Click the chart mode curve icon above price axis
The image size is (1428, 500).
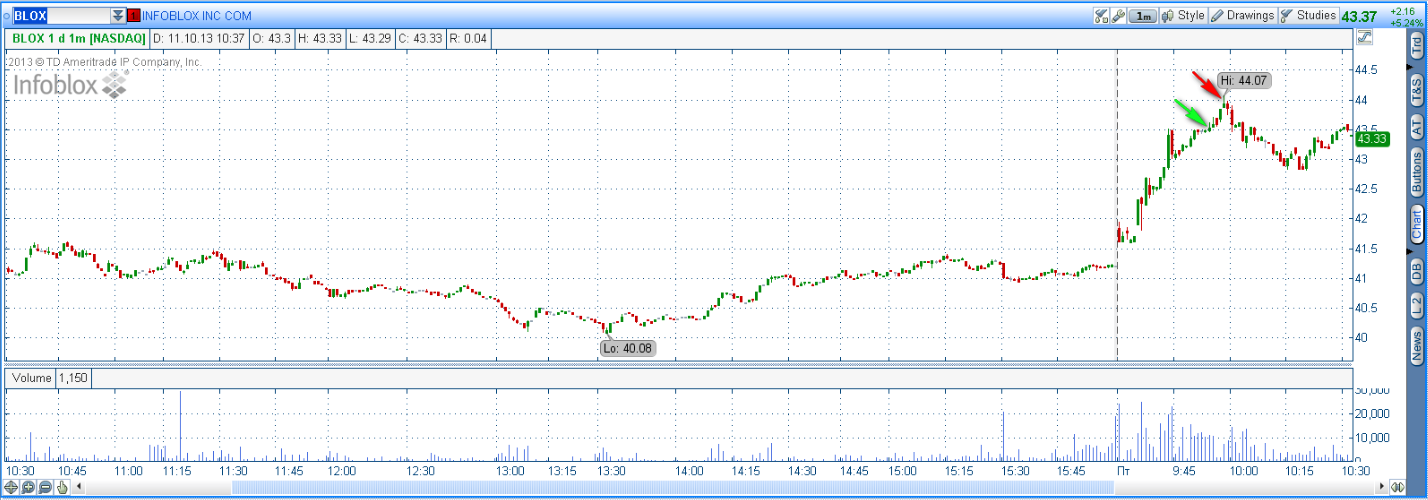pyautogui.click(x=1365, y=38)
